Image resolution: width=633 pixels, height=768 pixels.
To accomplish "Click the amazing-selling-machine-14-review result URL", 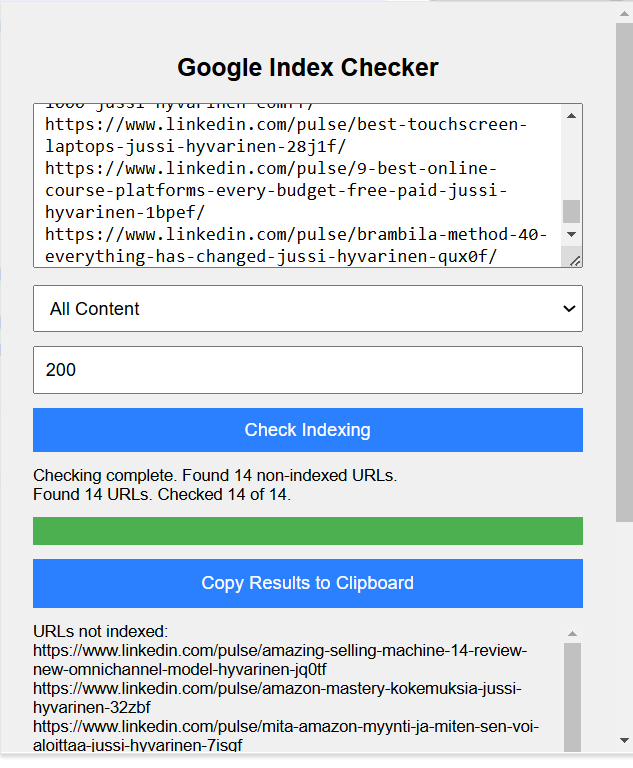I will [x=280, y=660].
